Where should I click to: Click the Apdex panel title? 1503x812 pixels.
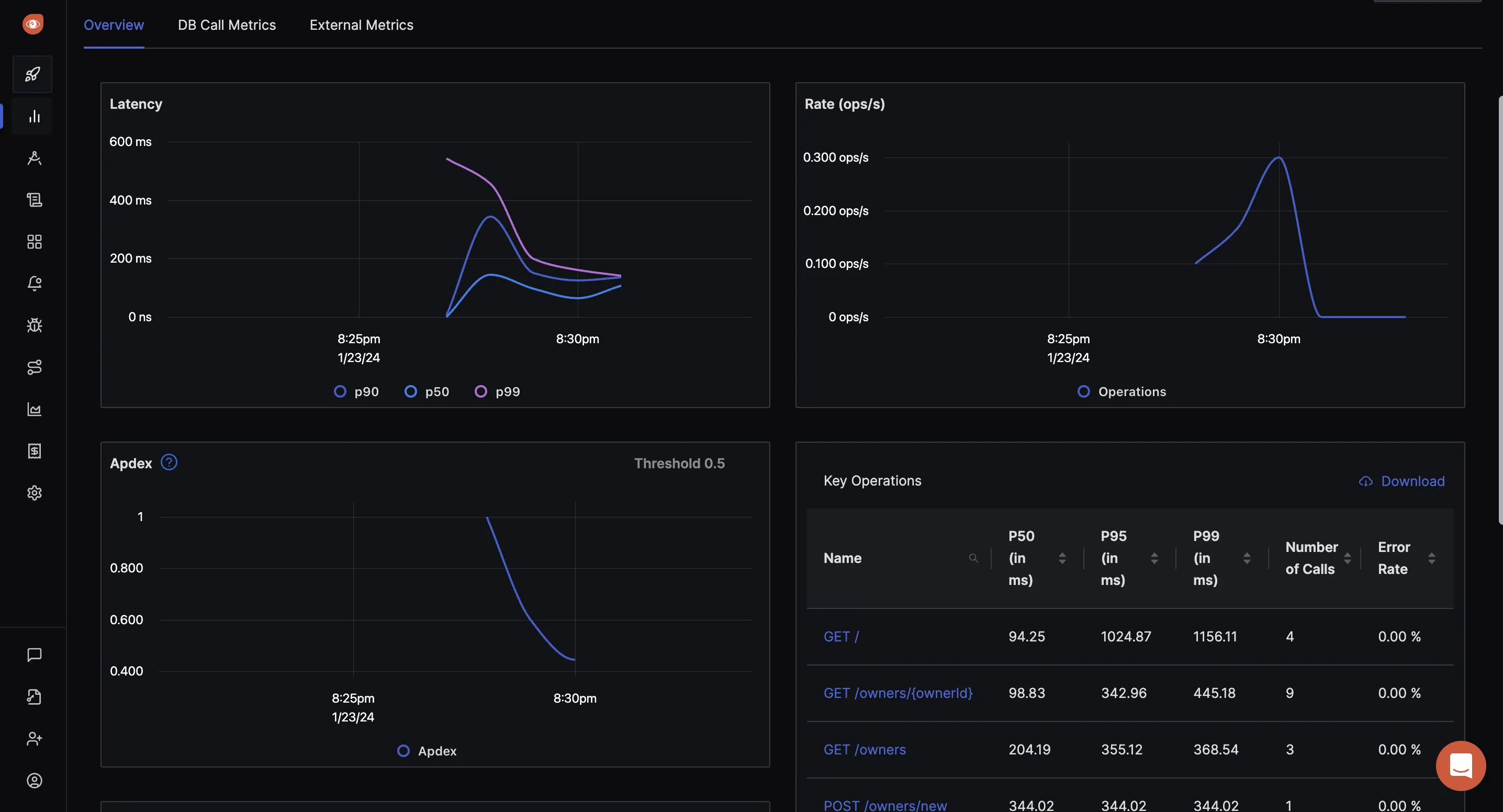[x=131, y=463]
